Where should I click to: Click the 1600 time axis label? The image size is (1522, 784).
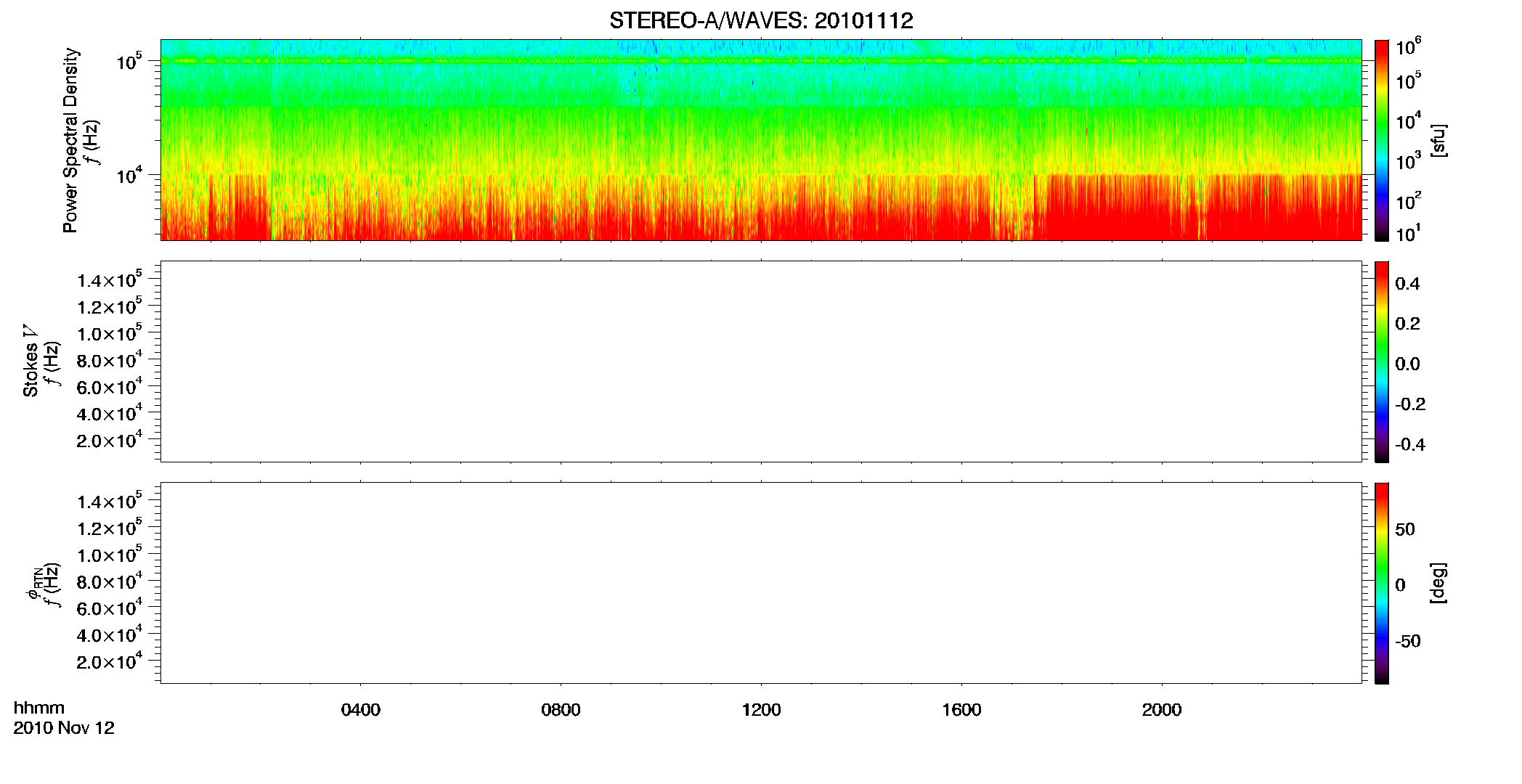click(961, 710)
